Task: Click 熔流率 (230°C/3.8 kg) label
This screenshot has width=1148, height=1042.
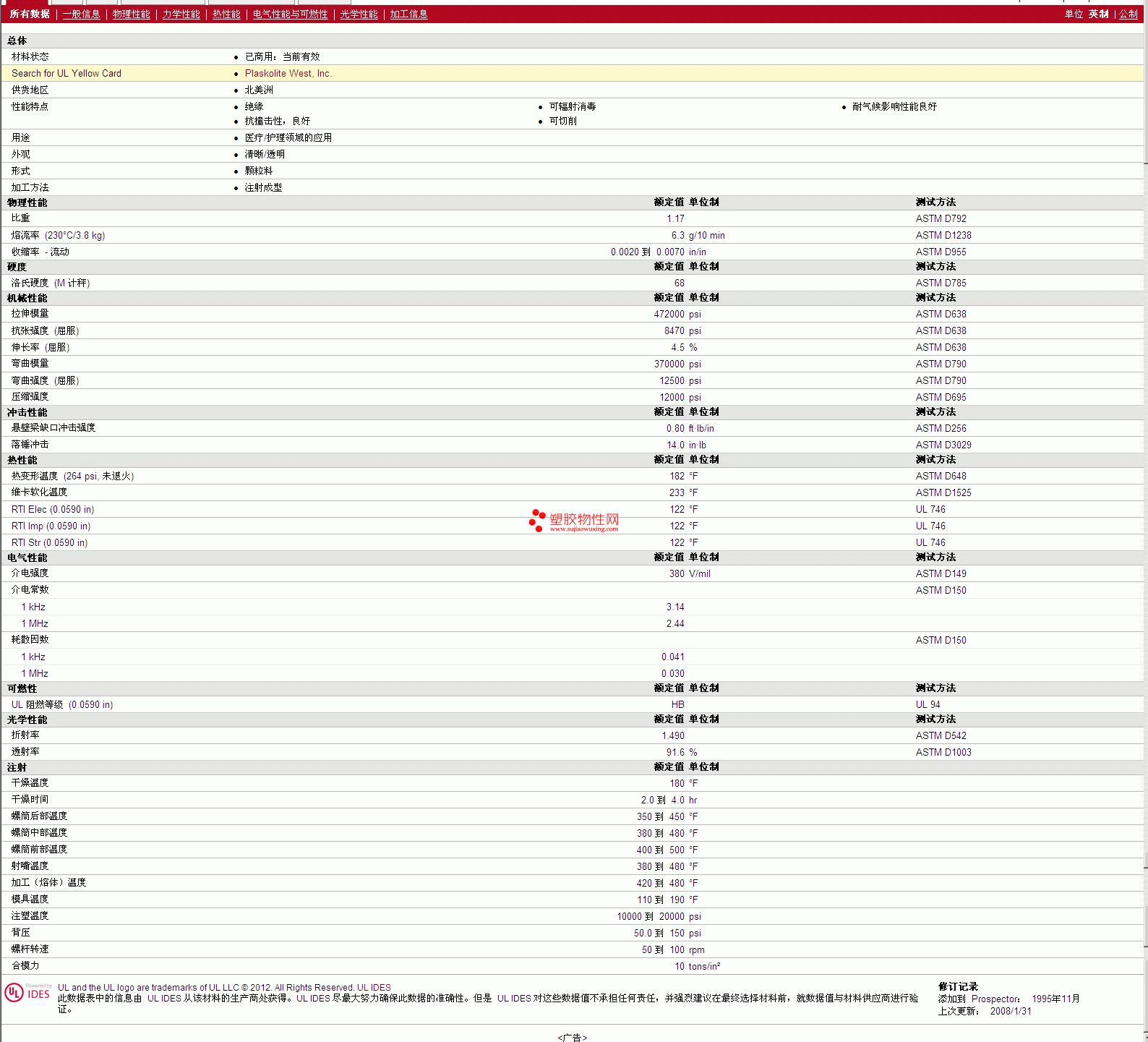Action: (58, 235)
